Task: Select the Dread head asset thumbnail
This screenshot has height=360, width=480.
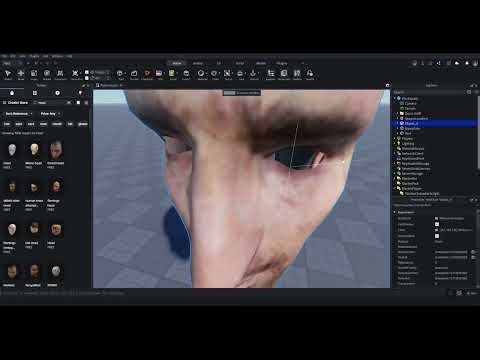Action: pos(56,151)
